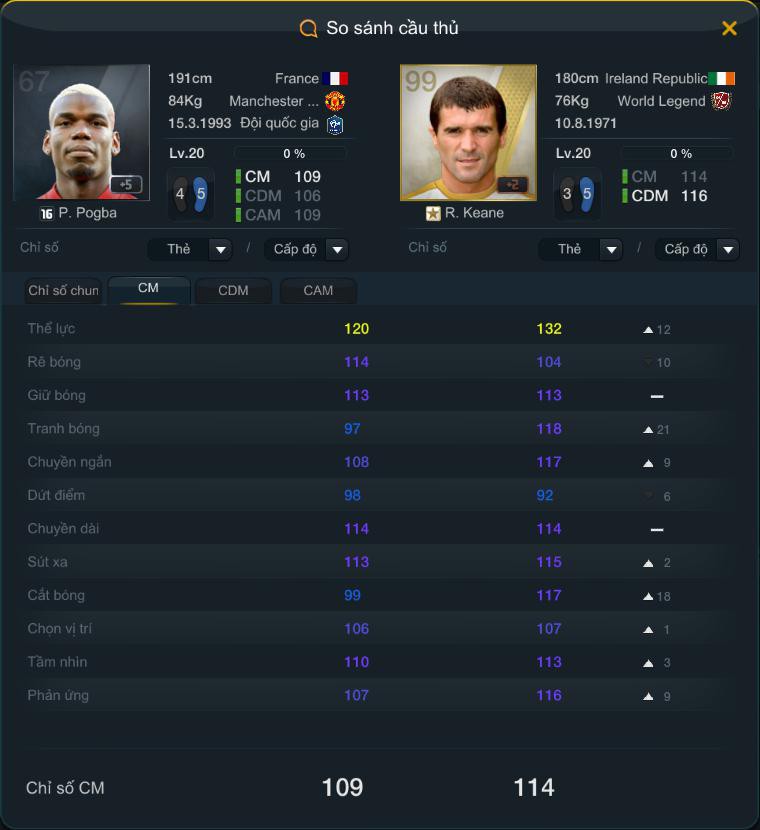The image size is (760, 830).
Task: Open Pogba's Thẻ dropdown
Action: [x=189, y=249]
